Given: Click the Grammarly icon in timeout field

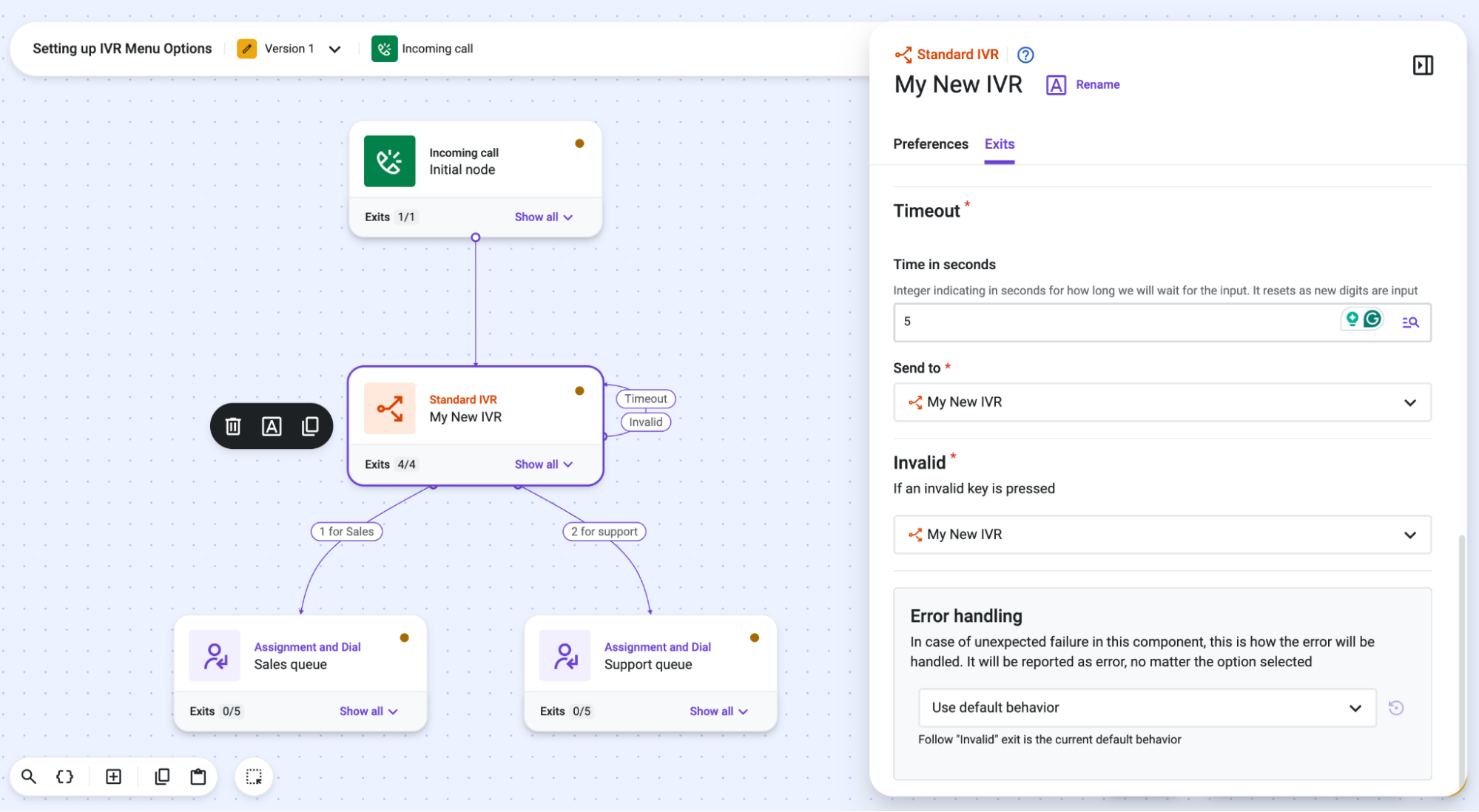Looking at the screenshot, I should click(x=1372, y=319).
